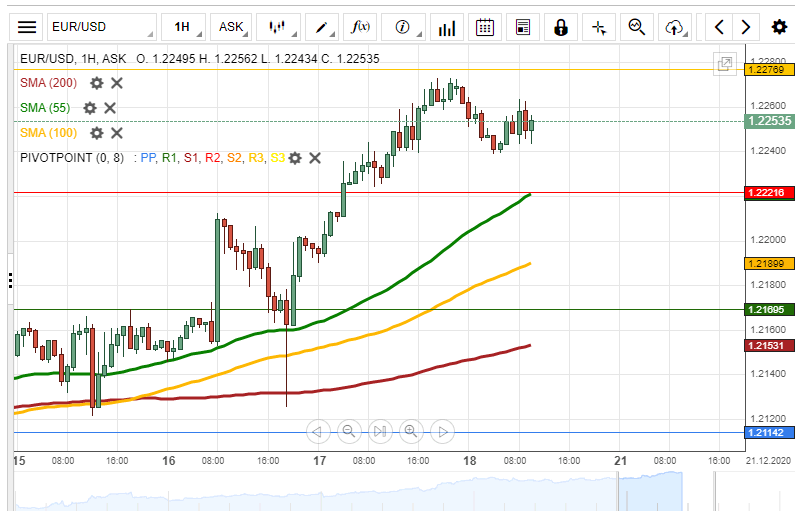Image resolution: width=806 pixels, height=517 pixels.
Task: Remove the SMA (200) indicator
Action: (117, 83)
